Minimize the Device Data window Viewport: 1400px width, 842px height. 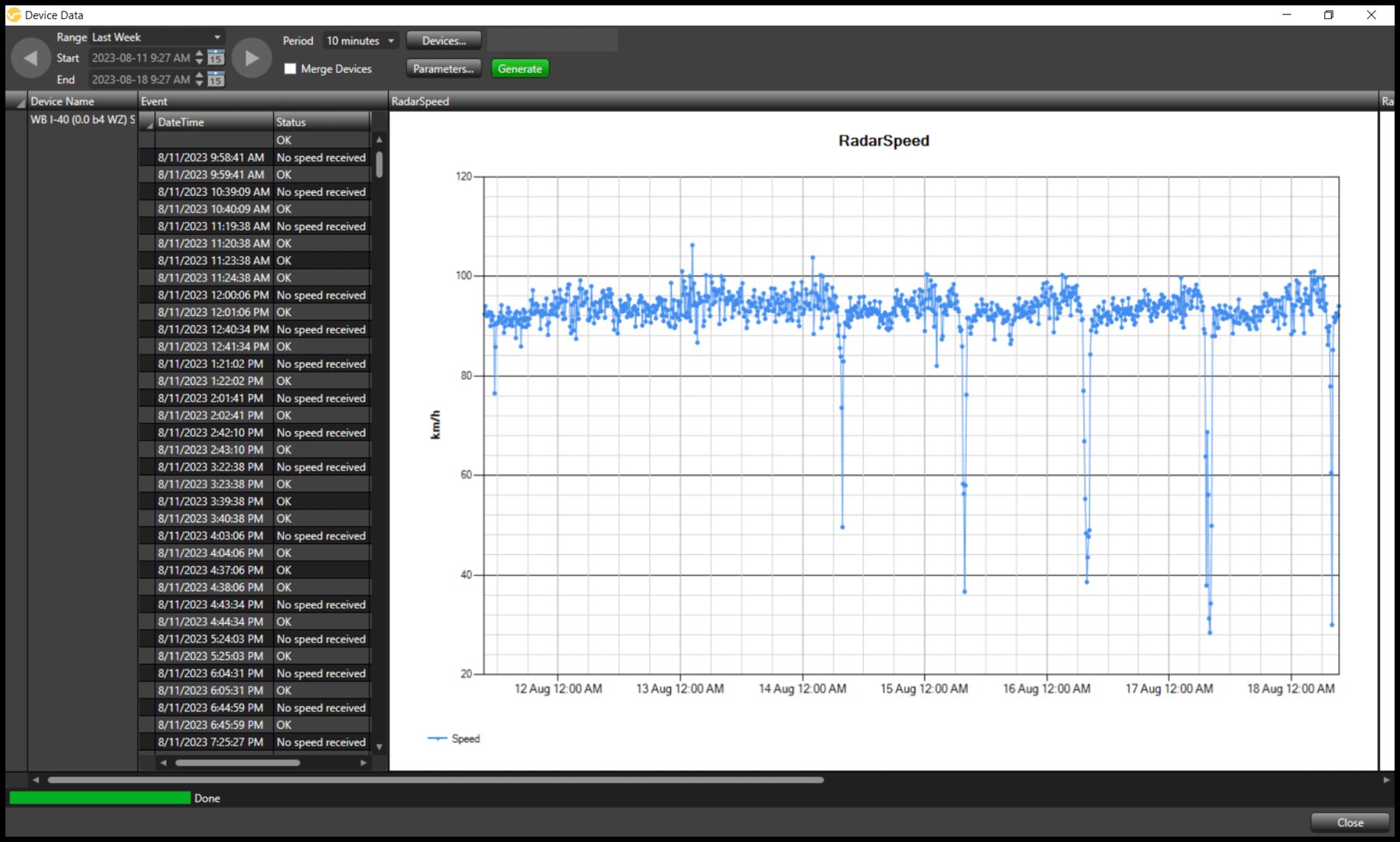click(x=1287, y=15)
